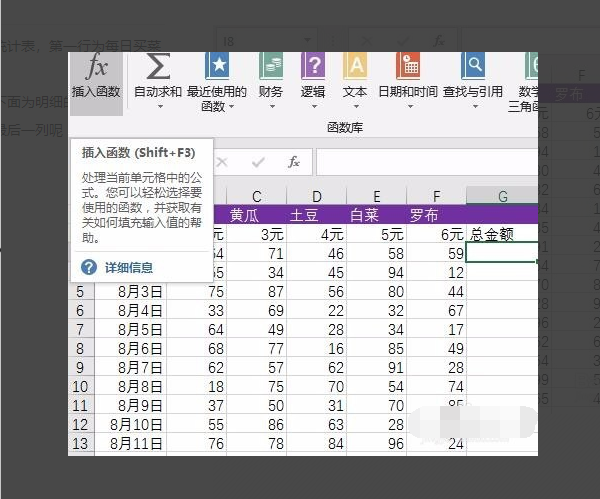Image resolution: width=600 pixels, height=499 pixels.
Task: Expand the dropdown arrow under 财务
Action: (x=270, y=107)
